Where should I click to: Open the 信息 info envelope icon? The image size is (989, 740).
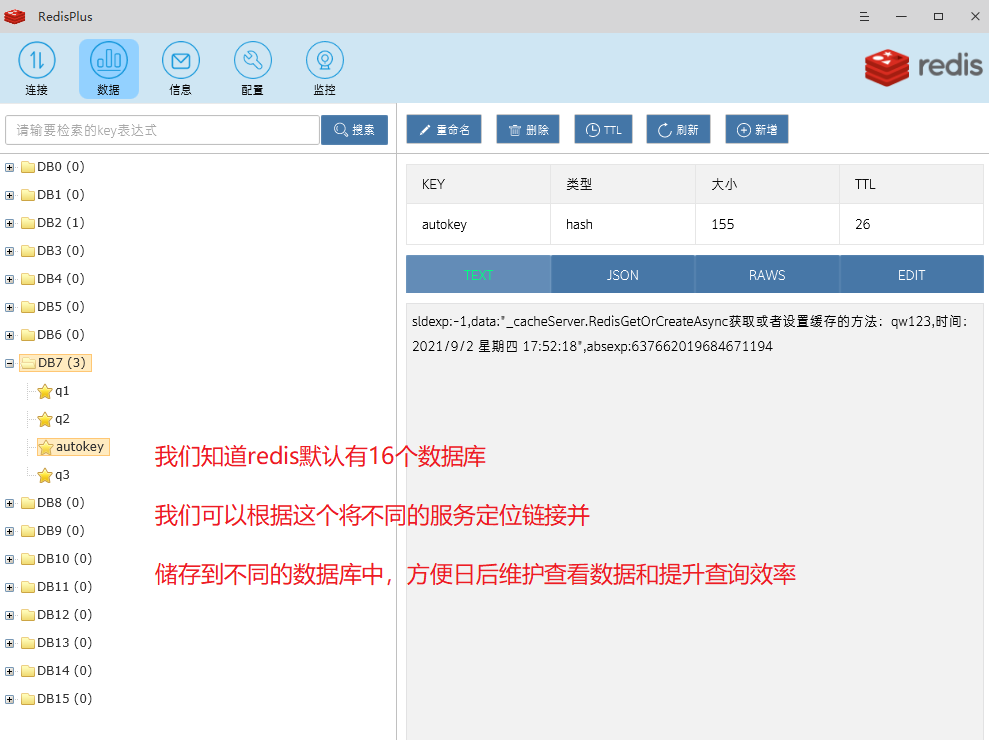(x=180, y=68)
